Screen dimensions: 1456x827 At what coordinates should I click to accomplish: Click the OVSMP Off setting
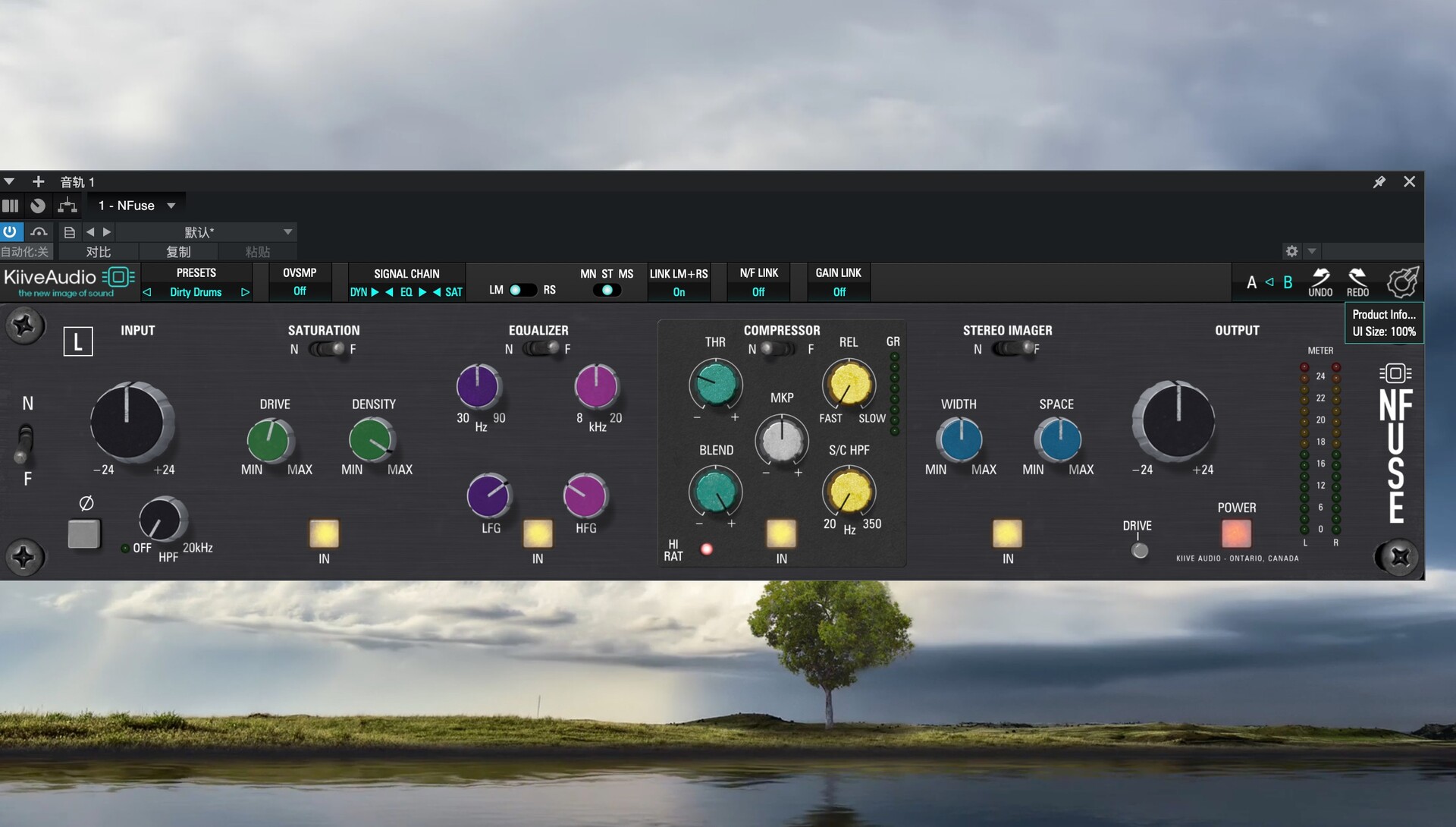pos(300,291)
